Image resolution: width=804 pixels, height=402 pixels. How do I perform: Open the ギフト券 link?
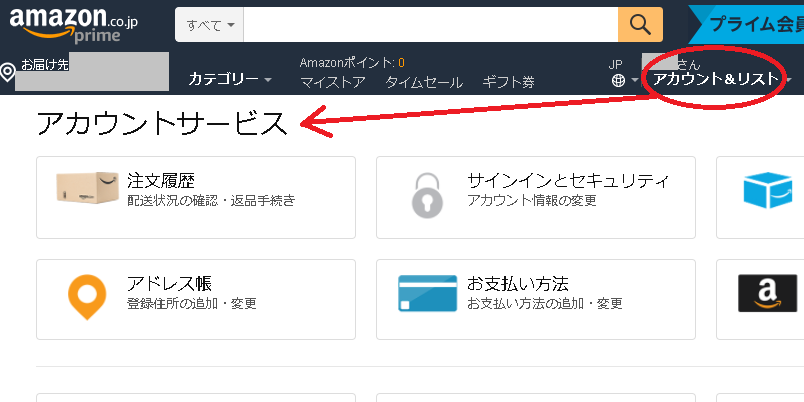click(508, 82)
